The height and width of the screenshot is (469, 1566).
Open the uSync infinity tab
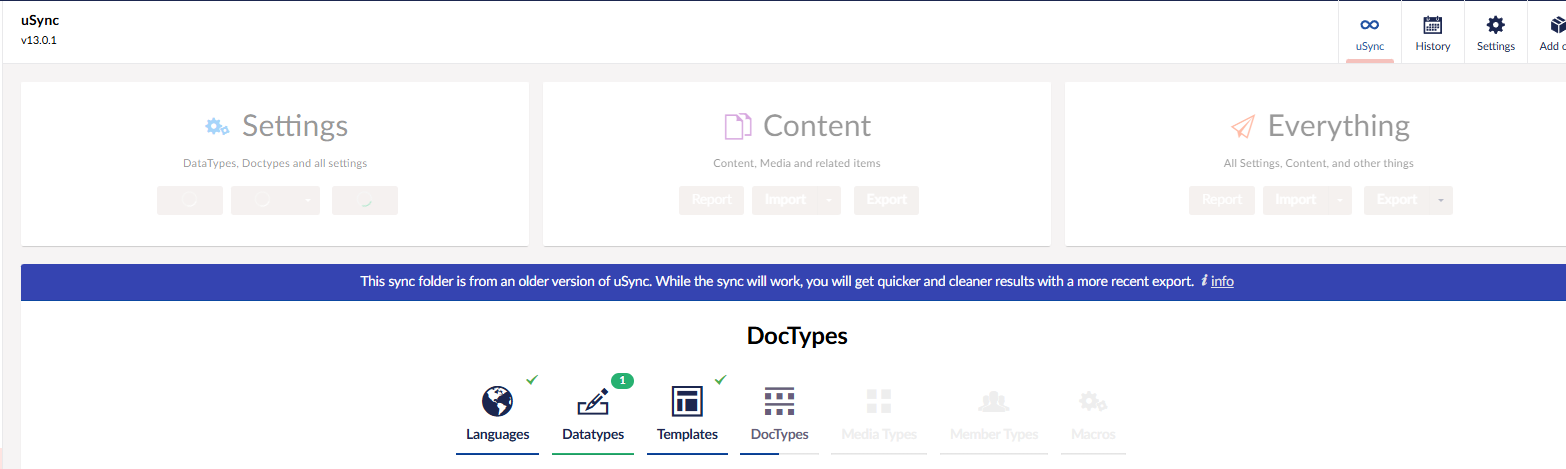pos(1369,34)
